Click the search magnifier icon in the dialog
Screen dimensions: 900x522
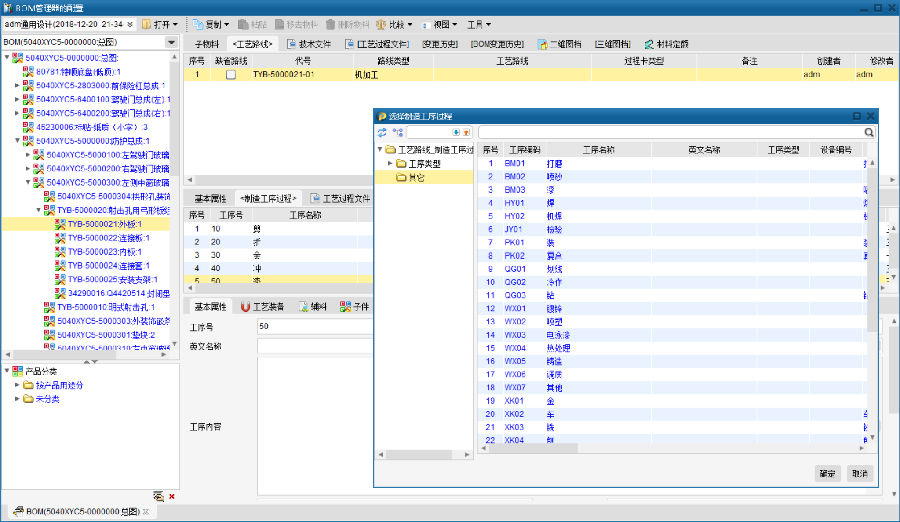pyautogui.click(x=869, y=132)
